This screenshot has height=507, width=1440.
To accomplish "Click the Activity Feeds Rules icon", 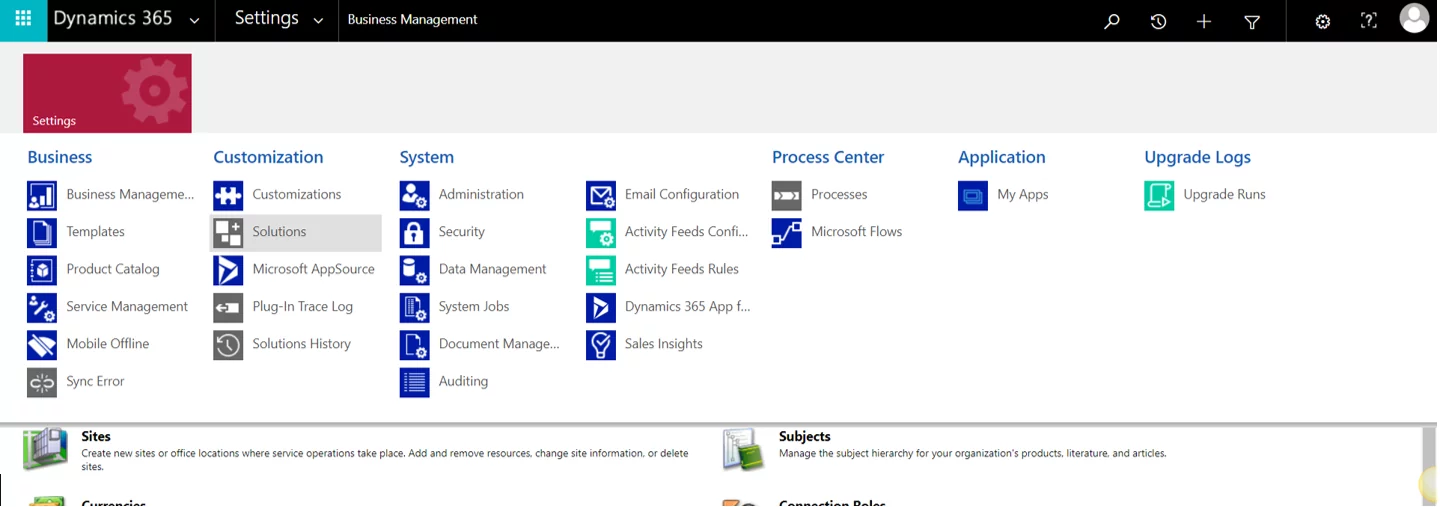I will pyautogui.click(x=601, y=270).
